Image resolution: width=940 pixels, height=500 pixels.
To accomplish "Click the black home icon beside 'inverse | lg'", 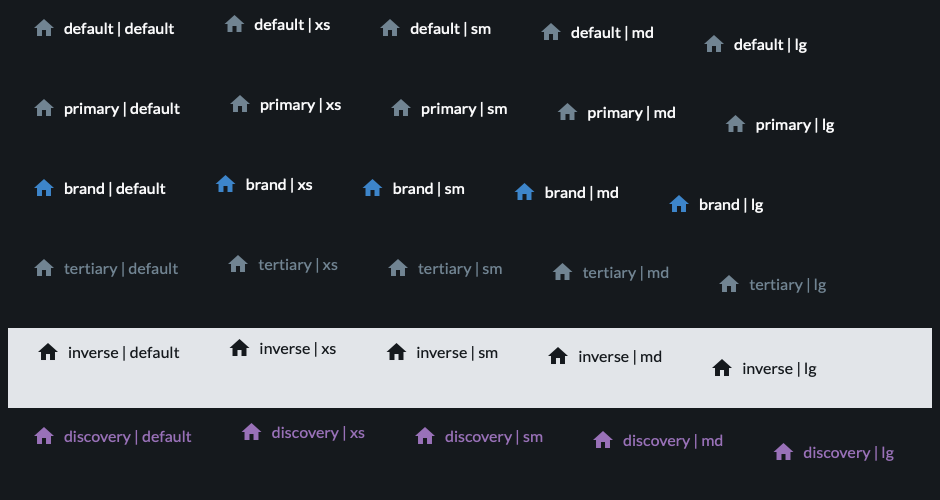I will coord(722,368).
